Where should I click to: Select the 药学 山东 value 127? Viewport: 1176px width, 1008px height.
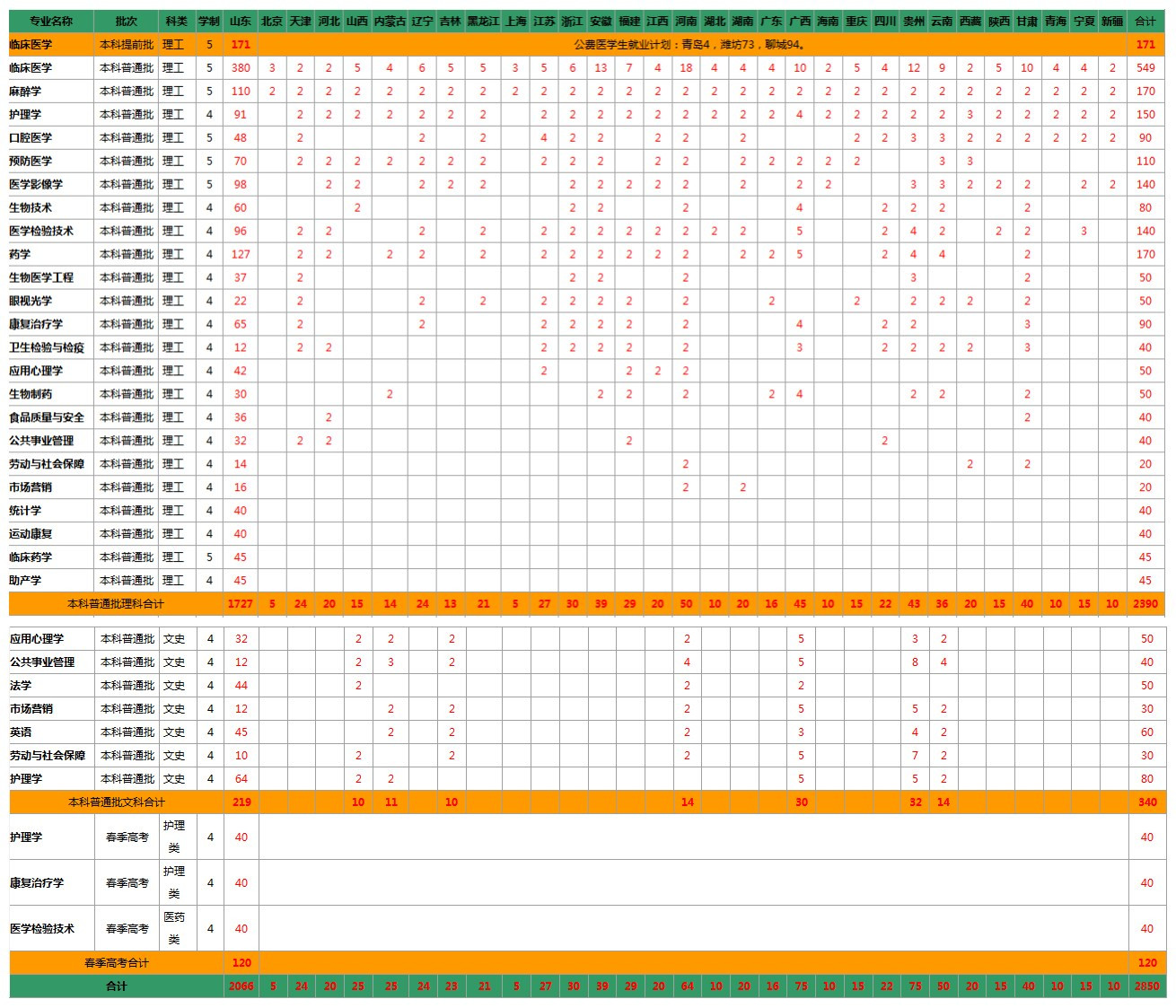pos(241,254)
